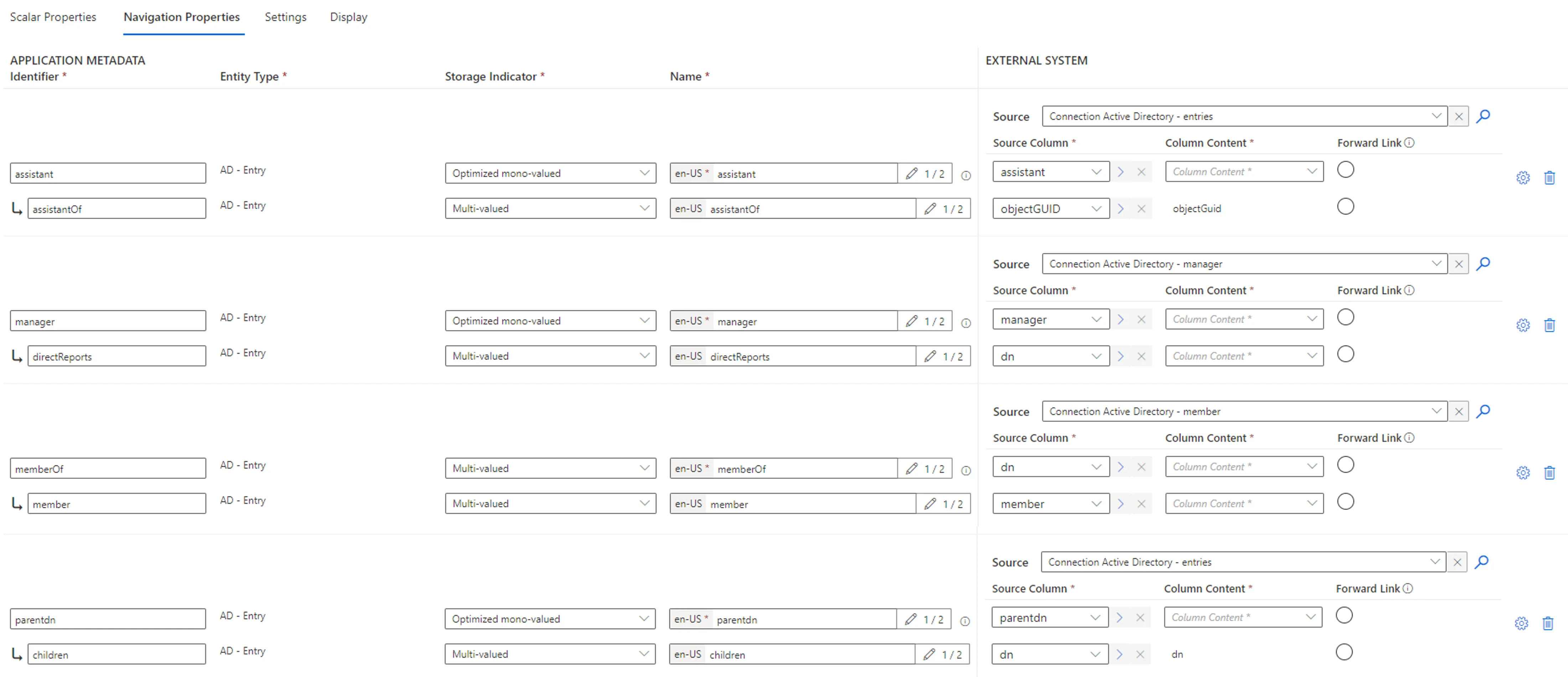The image size is (1568, 677).
Task: Open search for the entries Source connection
Action: (1484, 116)
